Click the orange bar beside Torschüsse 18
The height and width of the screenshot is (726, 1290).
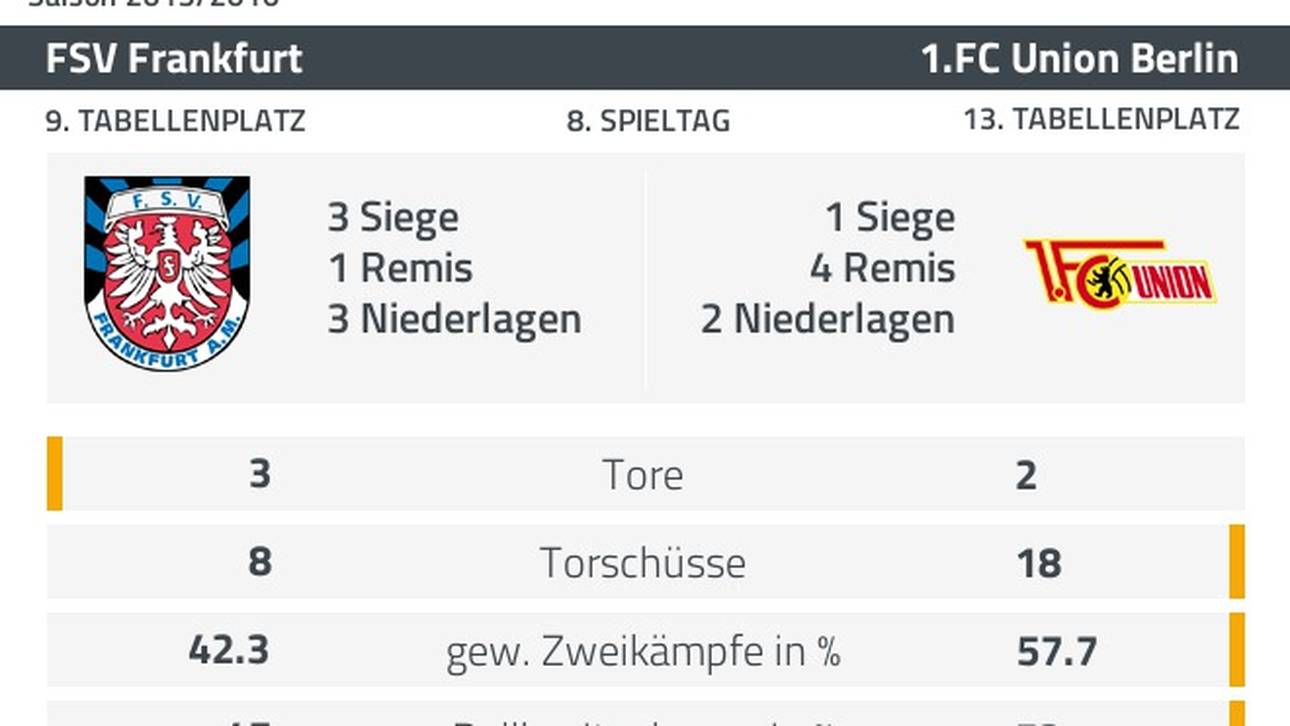[1237, 561]
